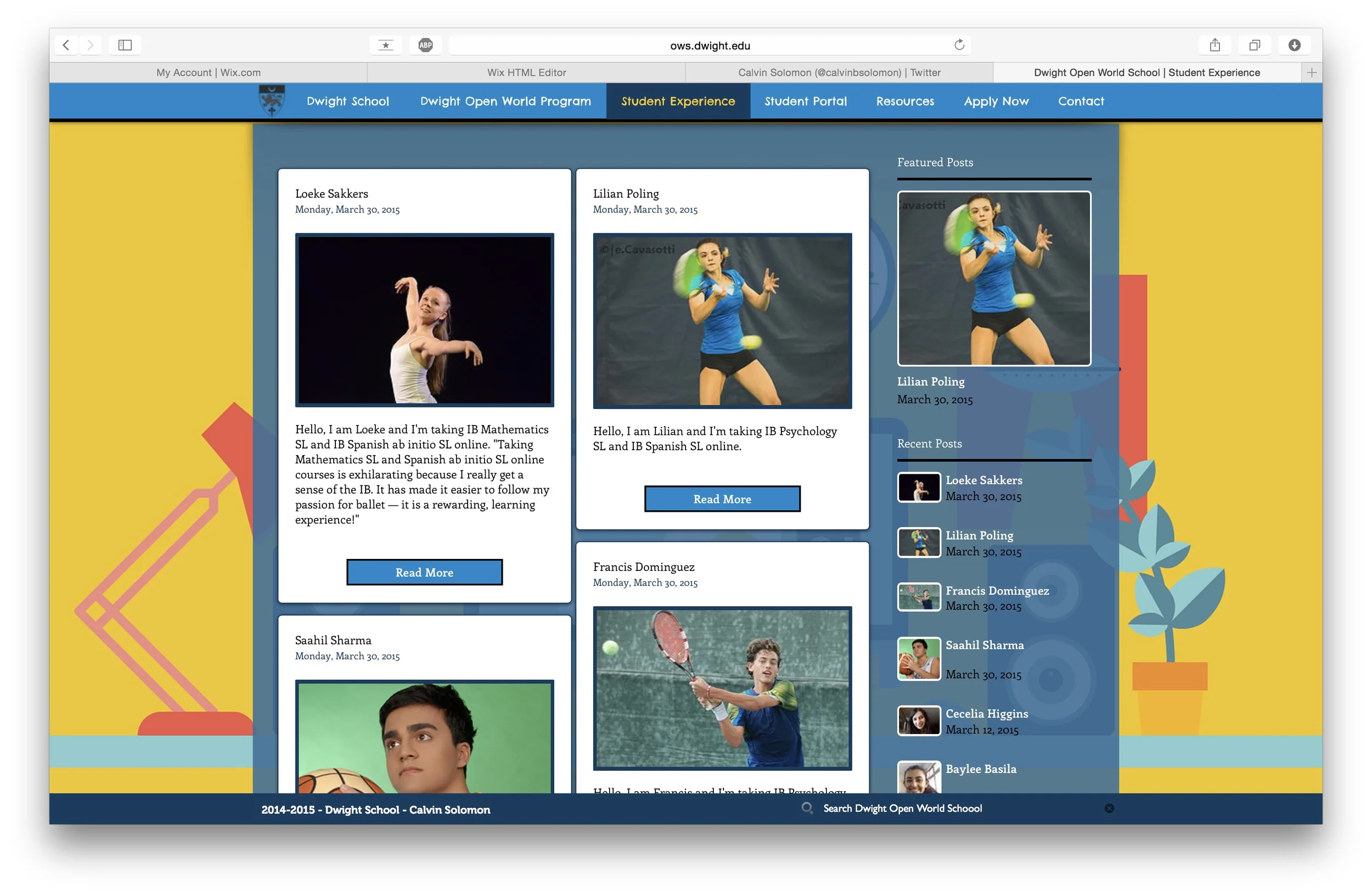The height and width of the screenshot is (895, 1372).
Task: Open the Lilian Poling post title in main column
Action: (x=626, y=194)
